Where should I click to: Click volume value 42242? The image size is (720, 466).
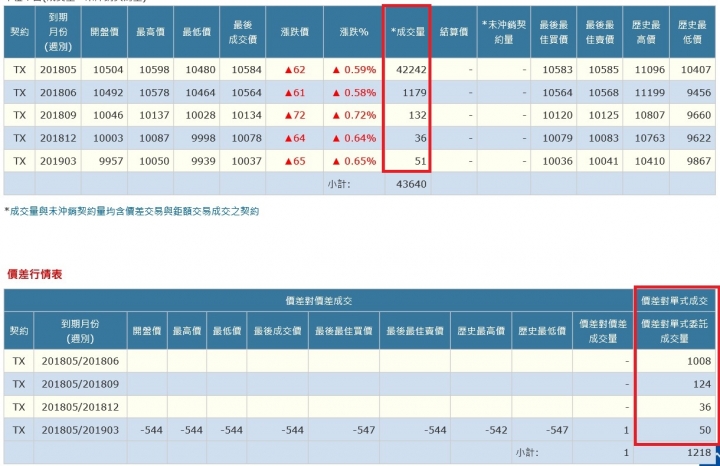point(411,70)
